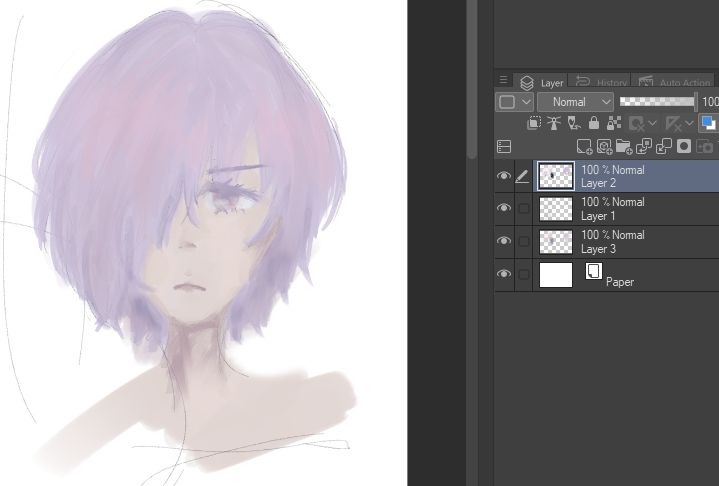The width and height of the screenshot is (719, 486).
Task: Click the Layer 1 thumbnail
Action: 556,209
